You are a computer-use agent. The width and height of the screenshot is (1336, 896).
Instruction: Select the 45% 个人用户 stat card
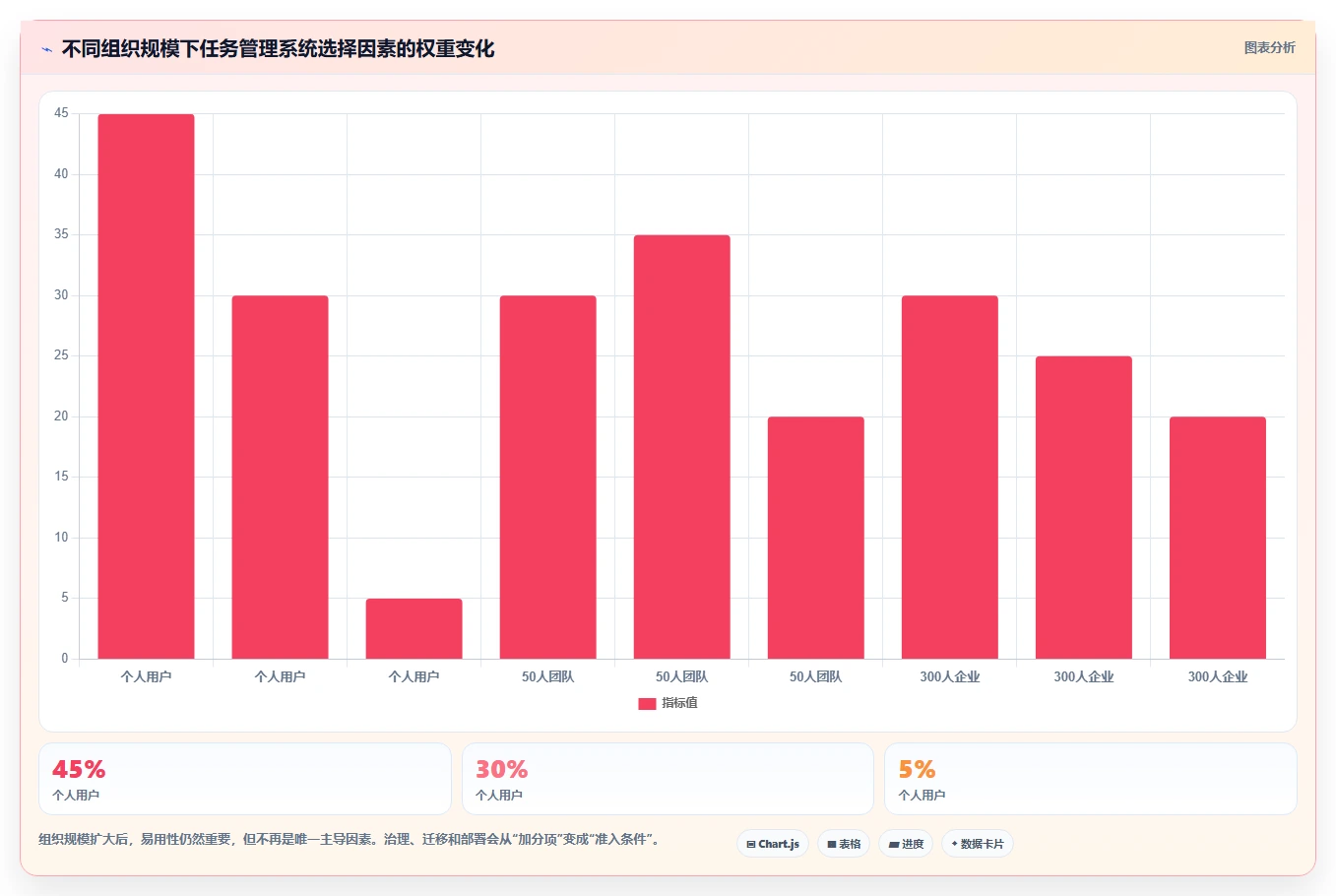(244, 779)
